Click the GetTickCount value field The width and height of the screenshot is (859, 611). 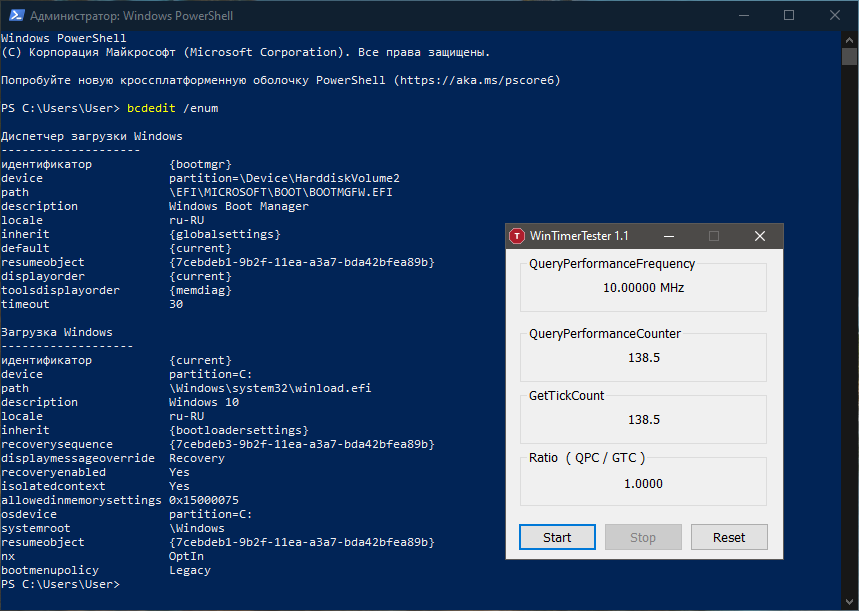coord(643,419)
